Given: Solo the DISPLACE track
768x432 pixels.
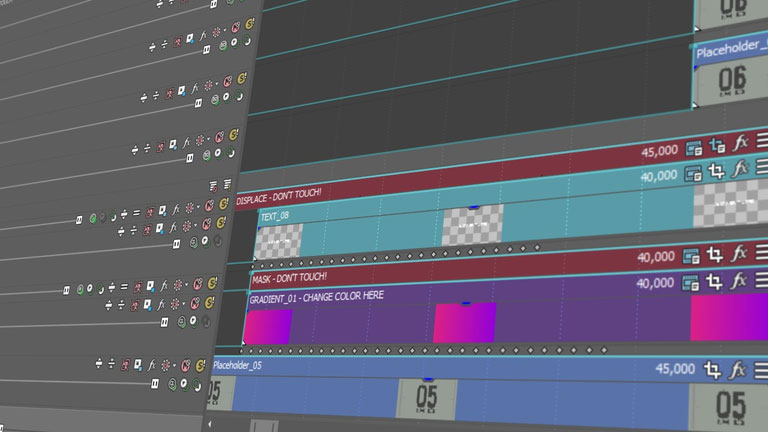Looking at the screenshot, I should (223, 203).
